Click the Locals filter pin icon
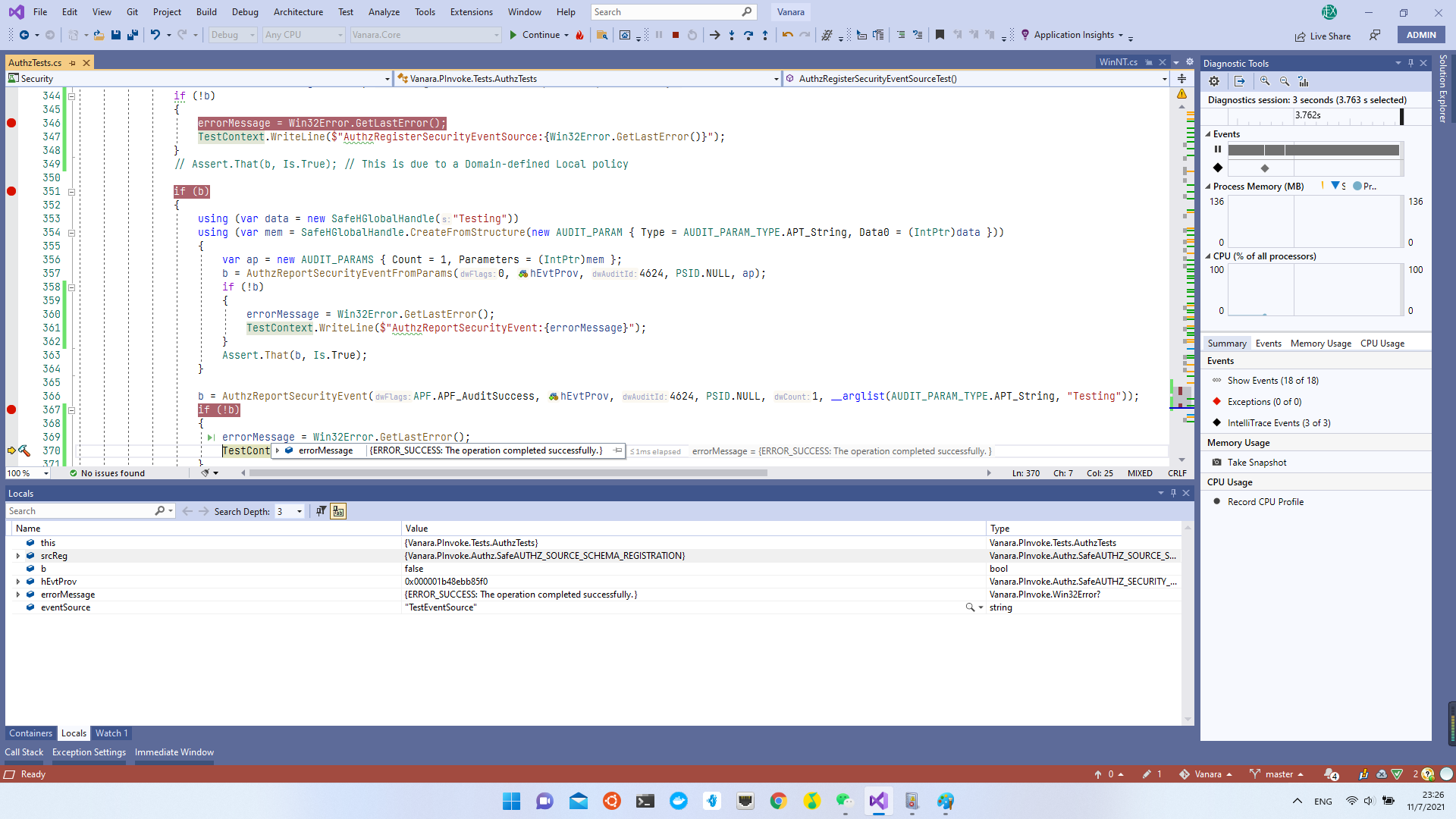Viewport: 1456px width, 819px height. (321, 512)
